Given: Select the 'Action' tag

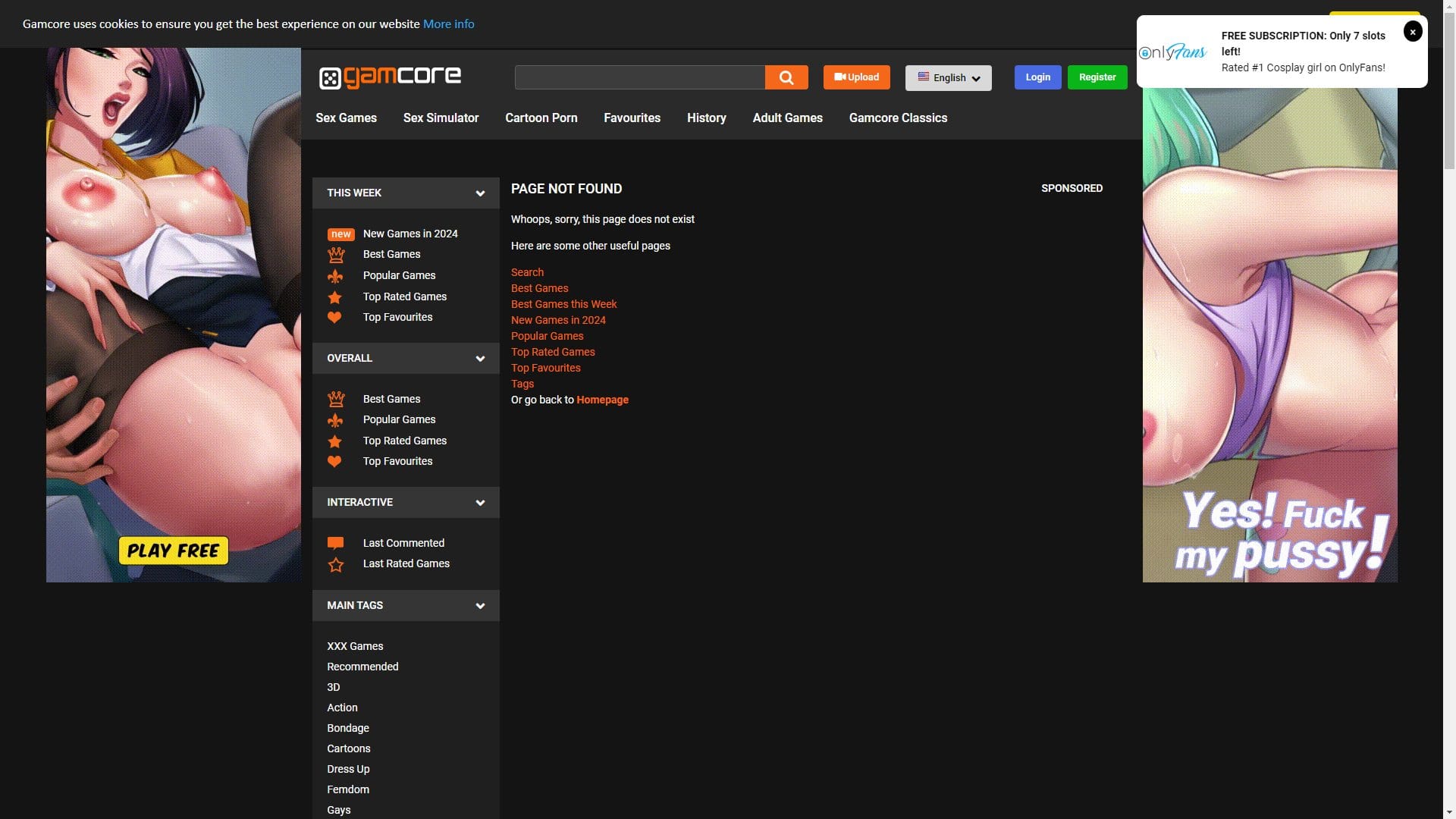Looking at the screenshot, I should coord(342,708).
